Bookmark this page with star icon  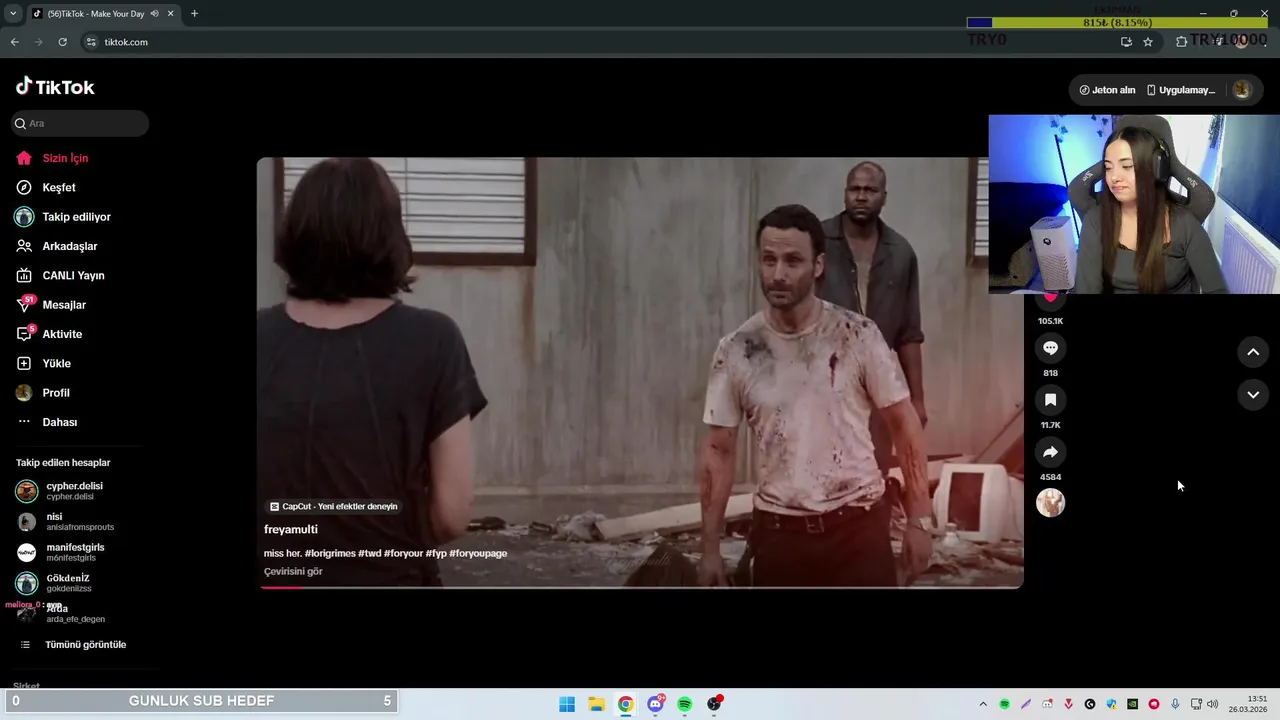[x=1148, y=42]
